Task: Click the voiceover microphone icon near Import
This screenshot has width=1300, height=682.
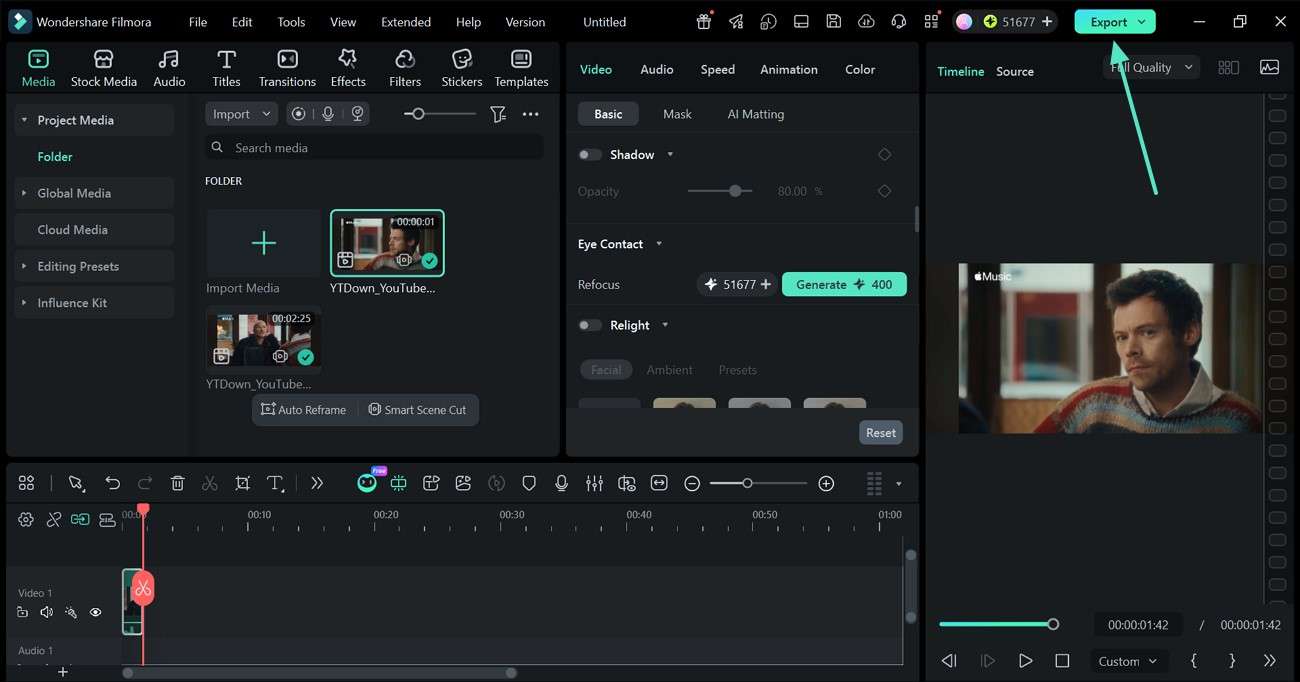Action: [327, 114]
